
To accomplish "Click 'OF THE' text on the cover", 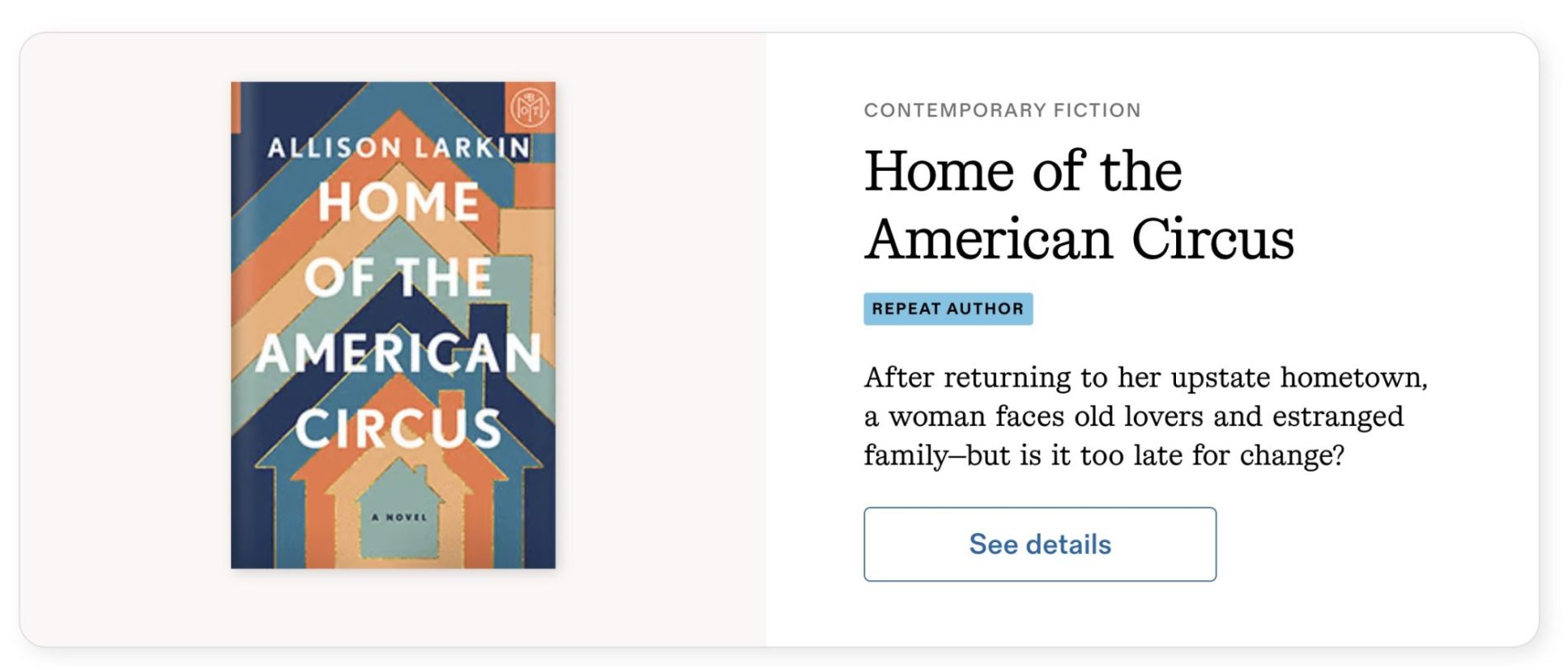I will pos(399,277).
